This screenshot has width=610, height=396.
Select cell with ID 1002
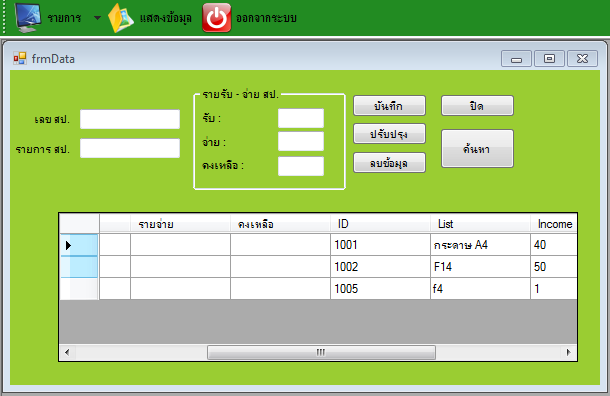(x=380, y=267)
